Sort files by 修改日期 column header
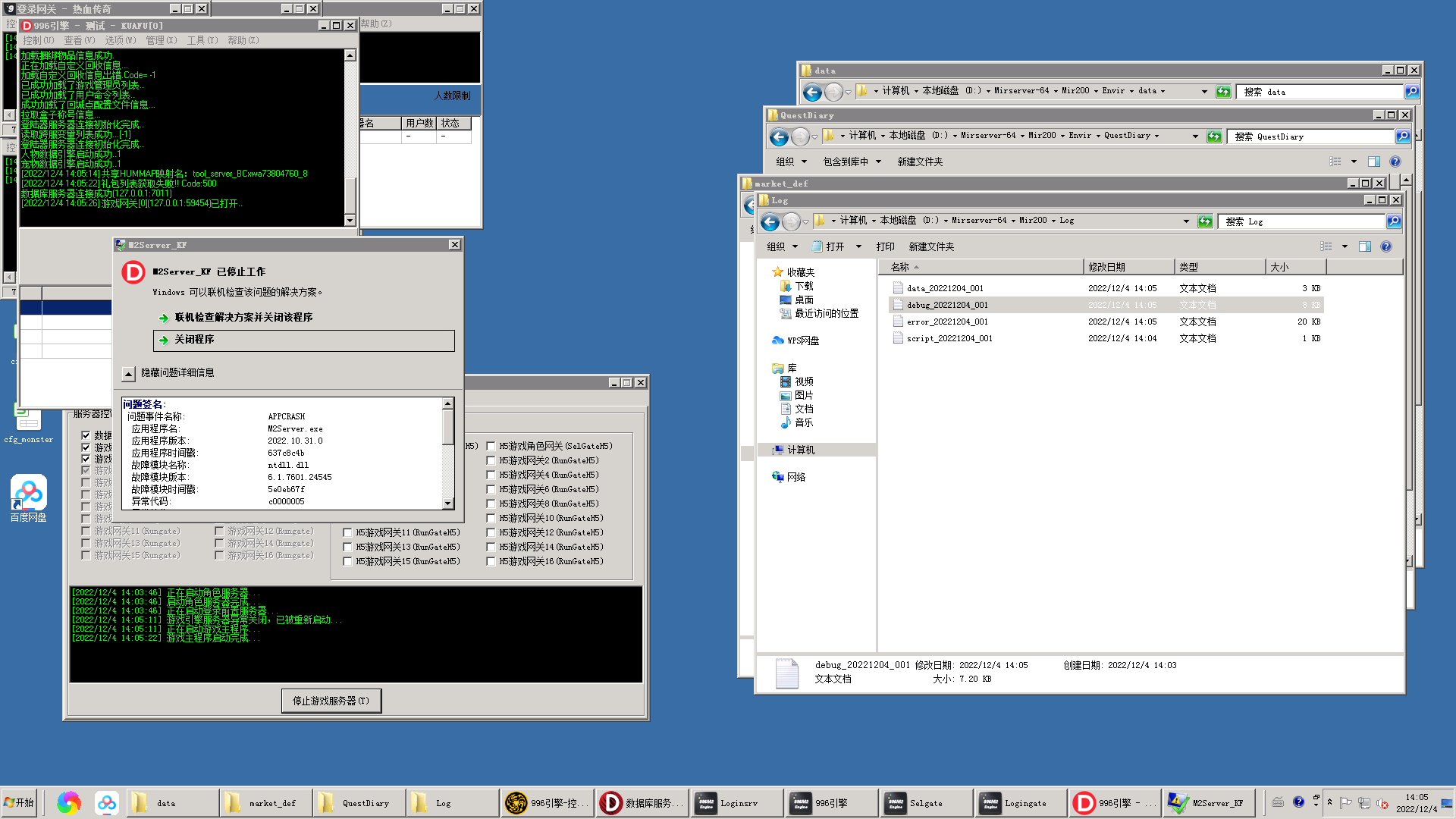 1129,267
